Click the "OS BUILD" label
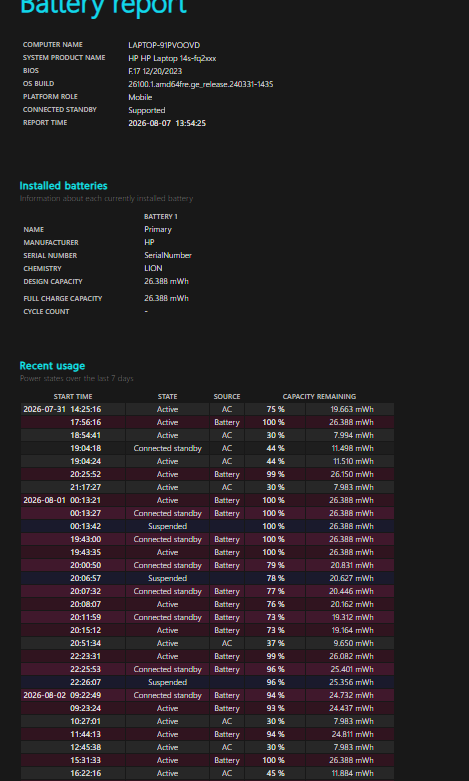 (x=38, y=84)
